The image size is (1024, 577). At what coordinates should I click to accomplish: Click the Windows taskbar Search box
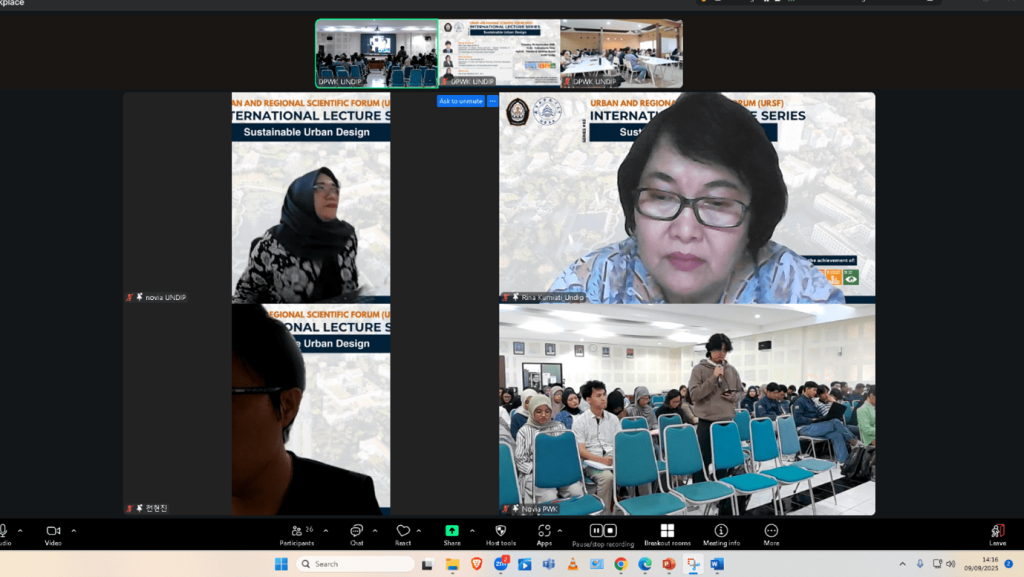(x=355, y=564)
